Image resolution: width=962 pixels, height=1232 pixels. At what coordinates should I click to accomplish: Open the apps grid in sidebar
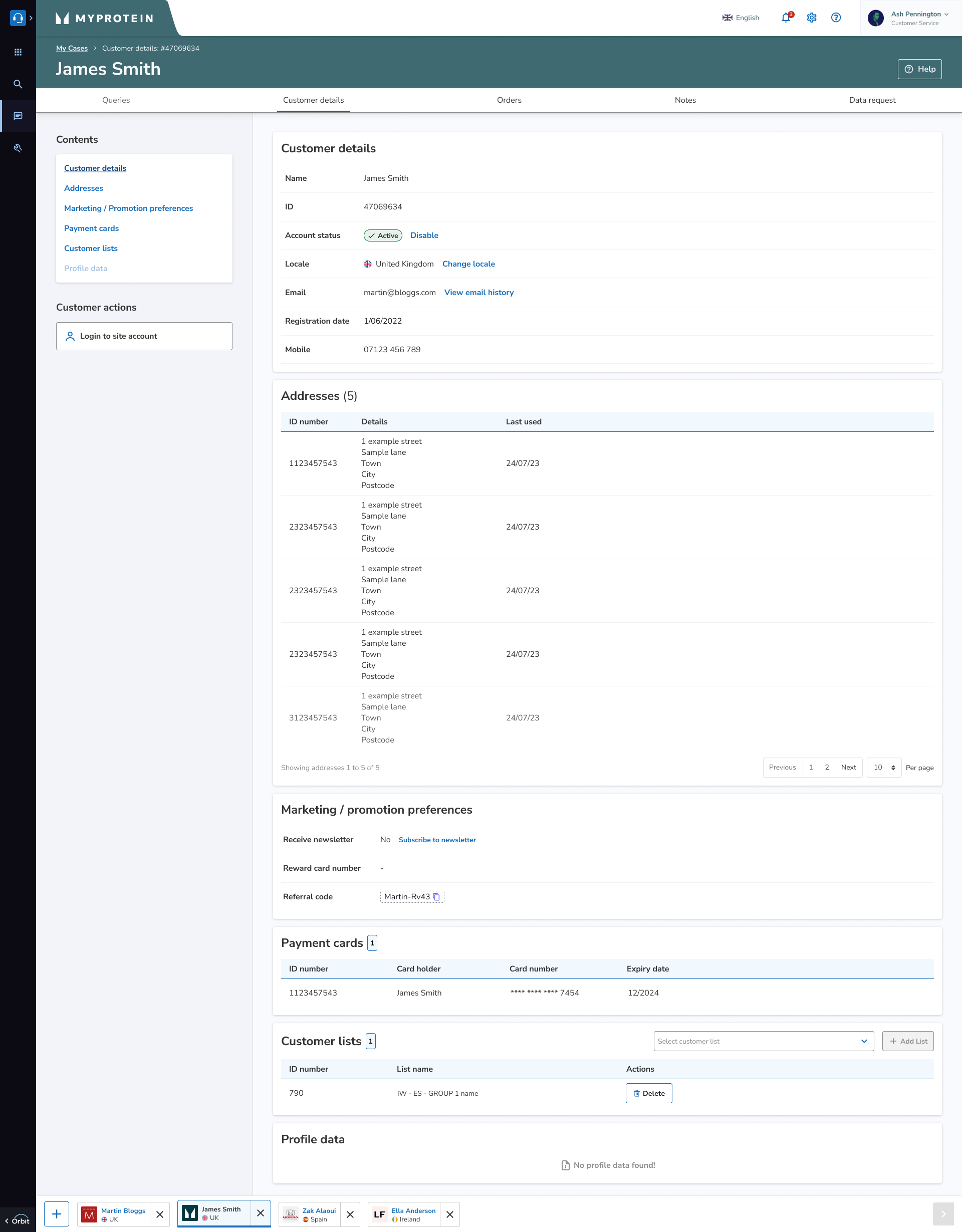(x=18, y=52)
